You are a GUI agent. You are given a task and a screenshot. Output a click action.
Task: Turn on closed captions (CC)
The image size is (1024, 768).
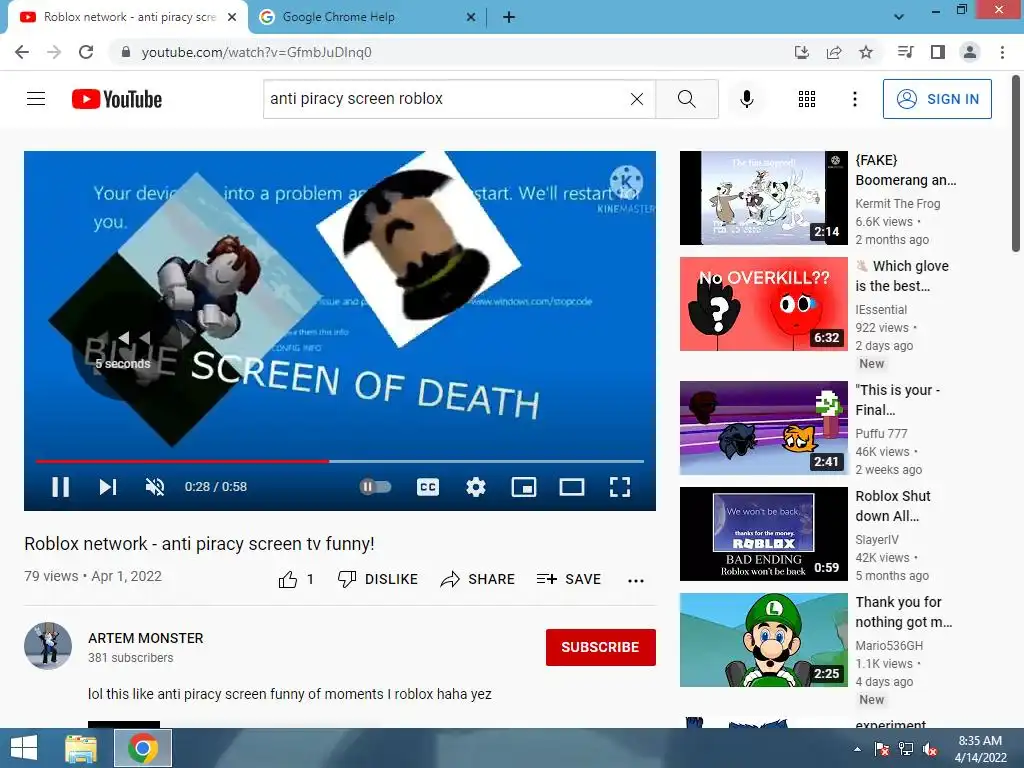(x=428, y=487)
